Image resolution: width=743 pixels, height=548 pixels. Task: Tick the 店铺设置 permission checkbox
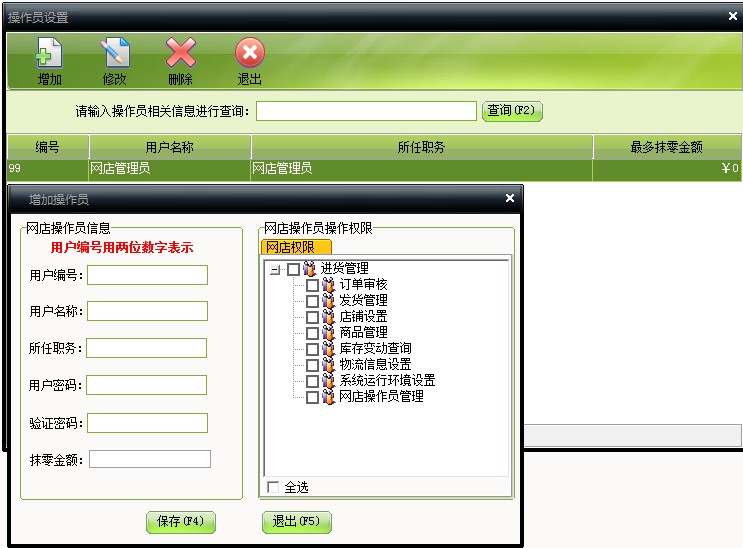click(x=312, y=317)
